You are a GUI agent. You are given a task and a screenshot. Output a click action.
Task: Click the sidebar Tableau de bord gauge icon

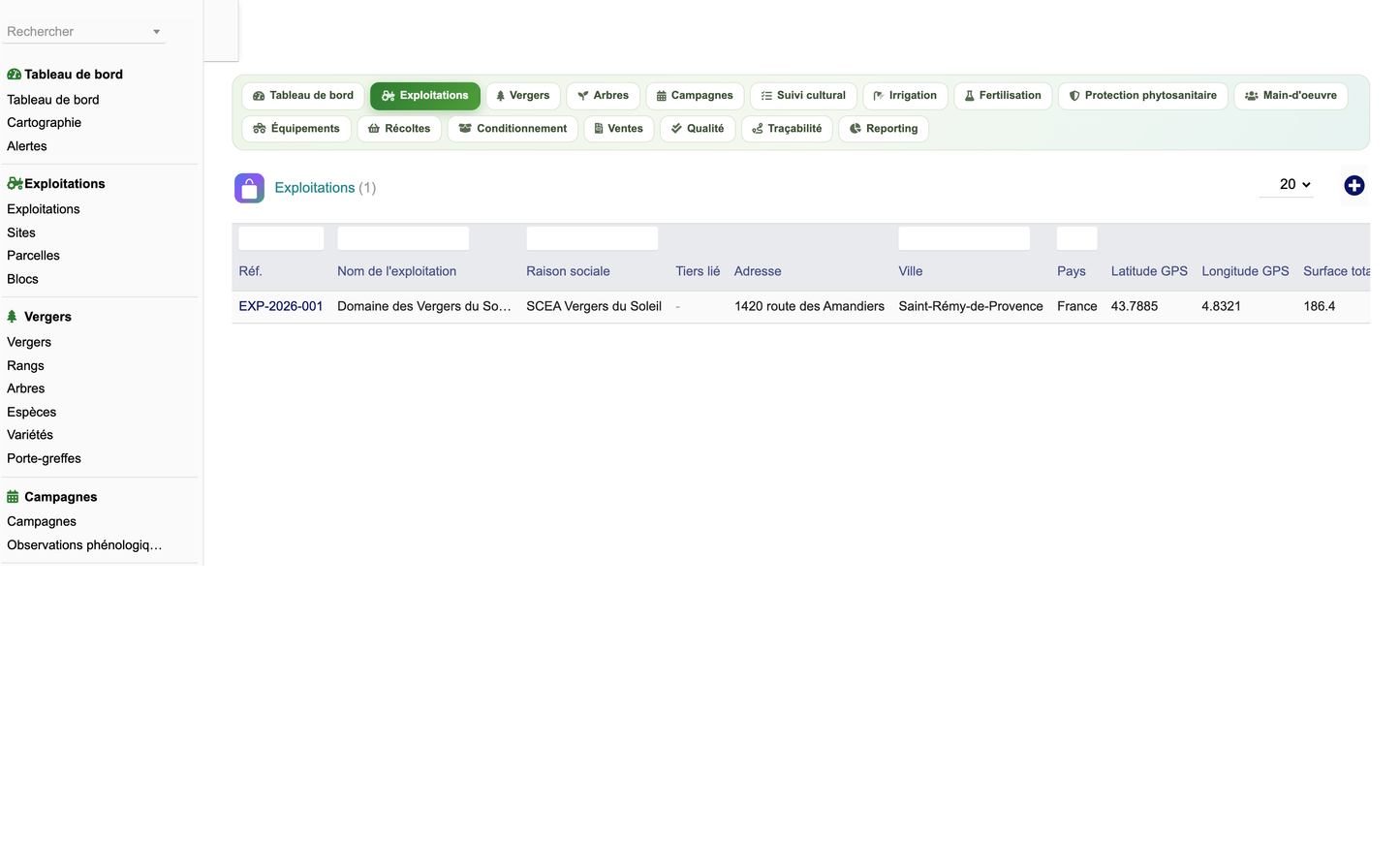tap(14, 75)
